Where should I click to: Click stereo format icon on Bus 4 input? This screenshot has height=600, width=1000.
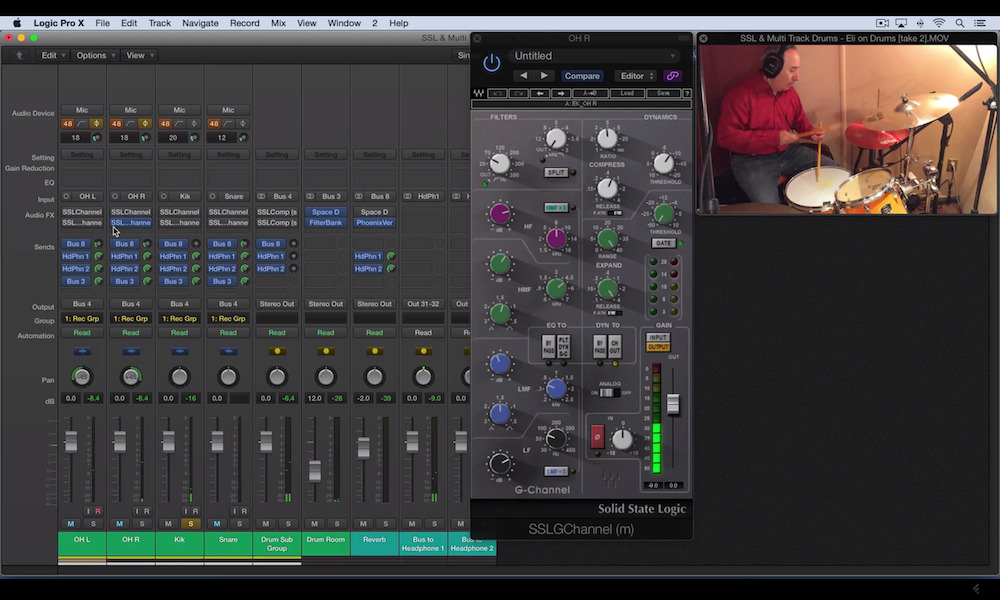click(x=261, y=196)
